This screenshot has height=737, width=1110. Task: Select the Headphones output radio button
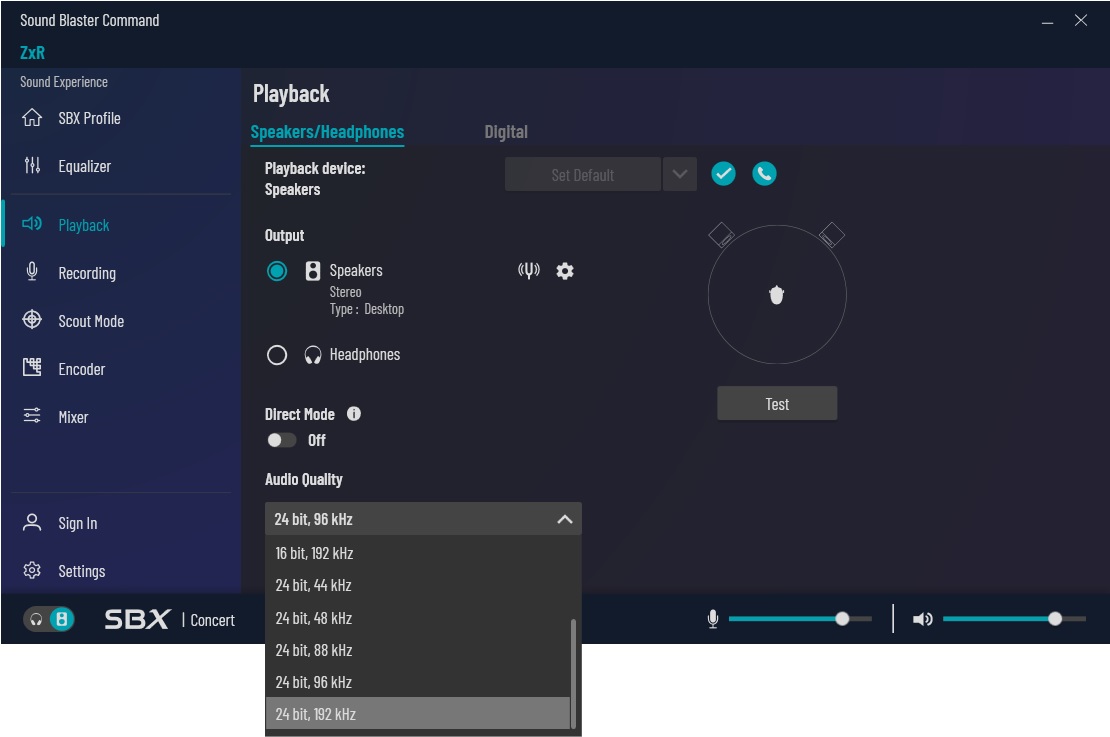[x=277, y=355]
